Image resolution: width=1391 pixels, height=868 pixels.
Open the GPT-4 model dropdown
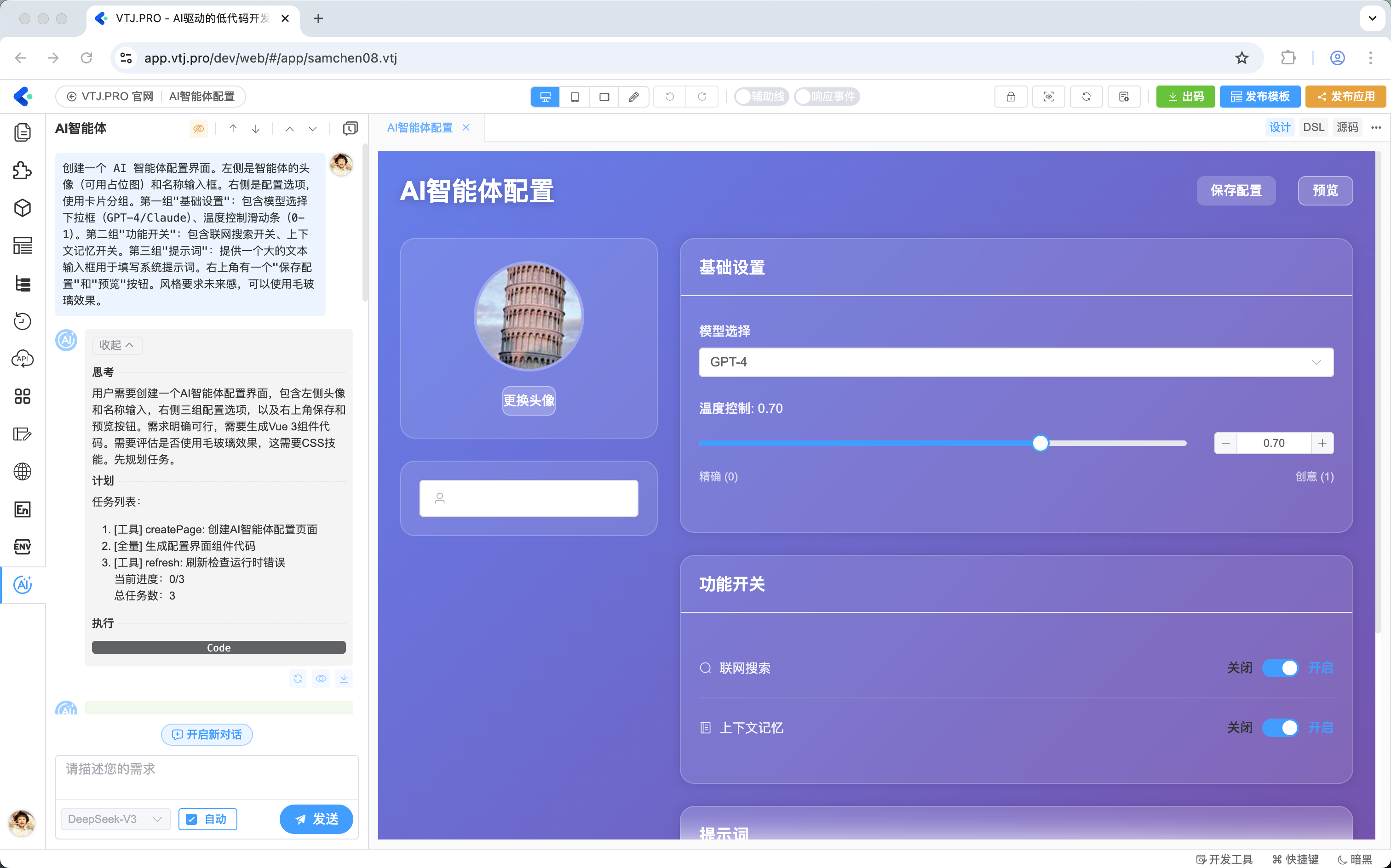coord(1015,362)
